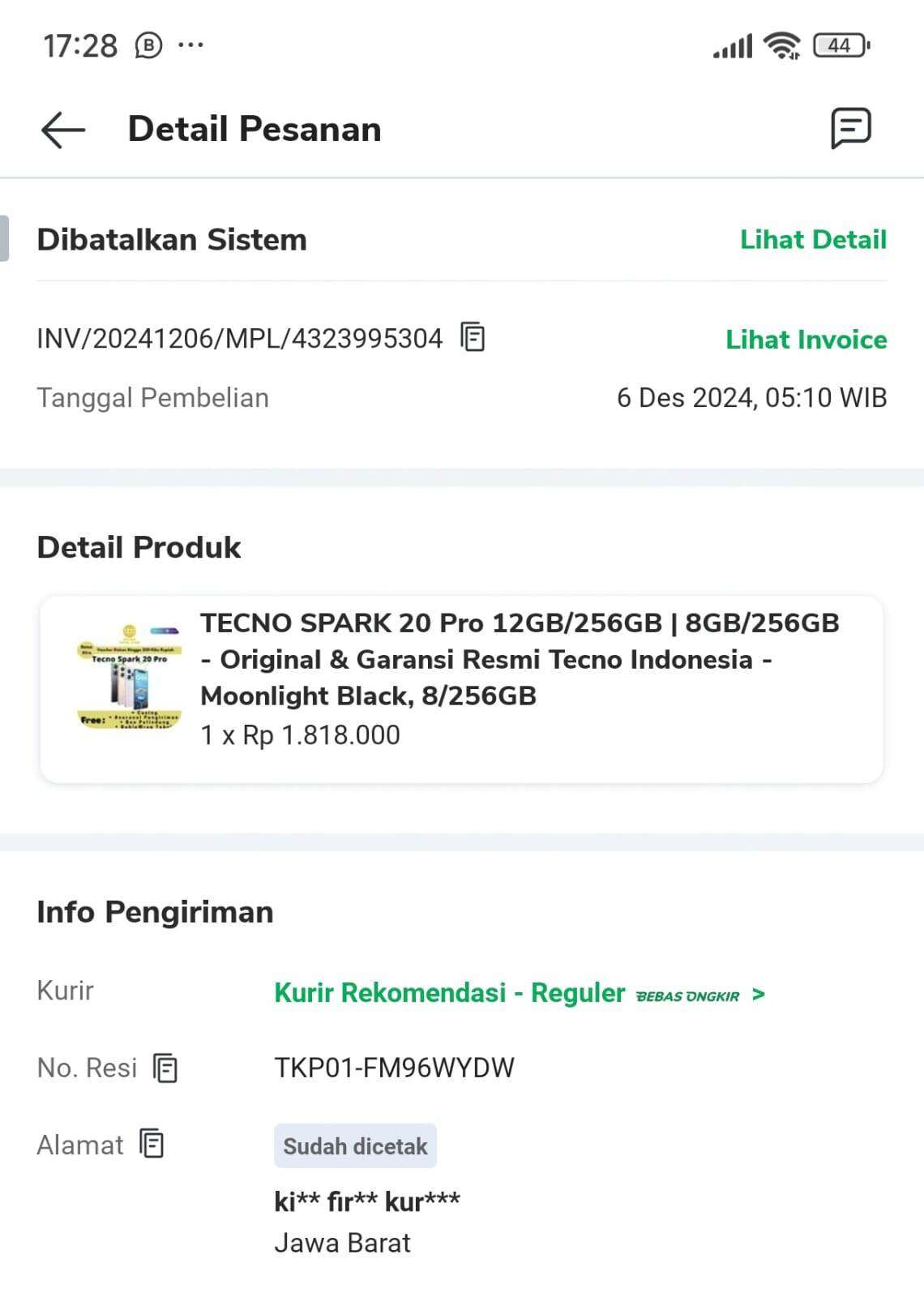Copy the invoice number with copy icon
924x1297 pixels.
[x=473, y=336]
